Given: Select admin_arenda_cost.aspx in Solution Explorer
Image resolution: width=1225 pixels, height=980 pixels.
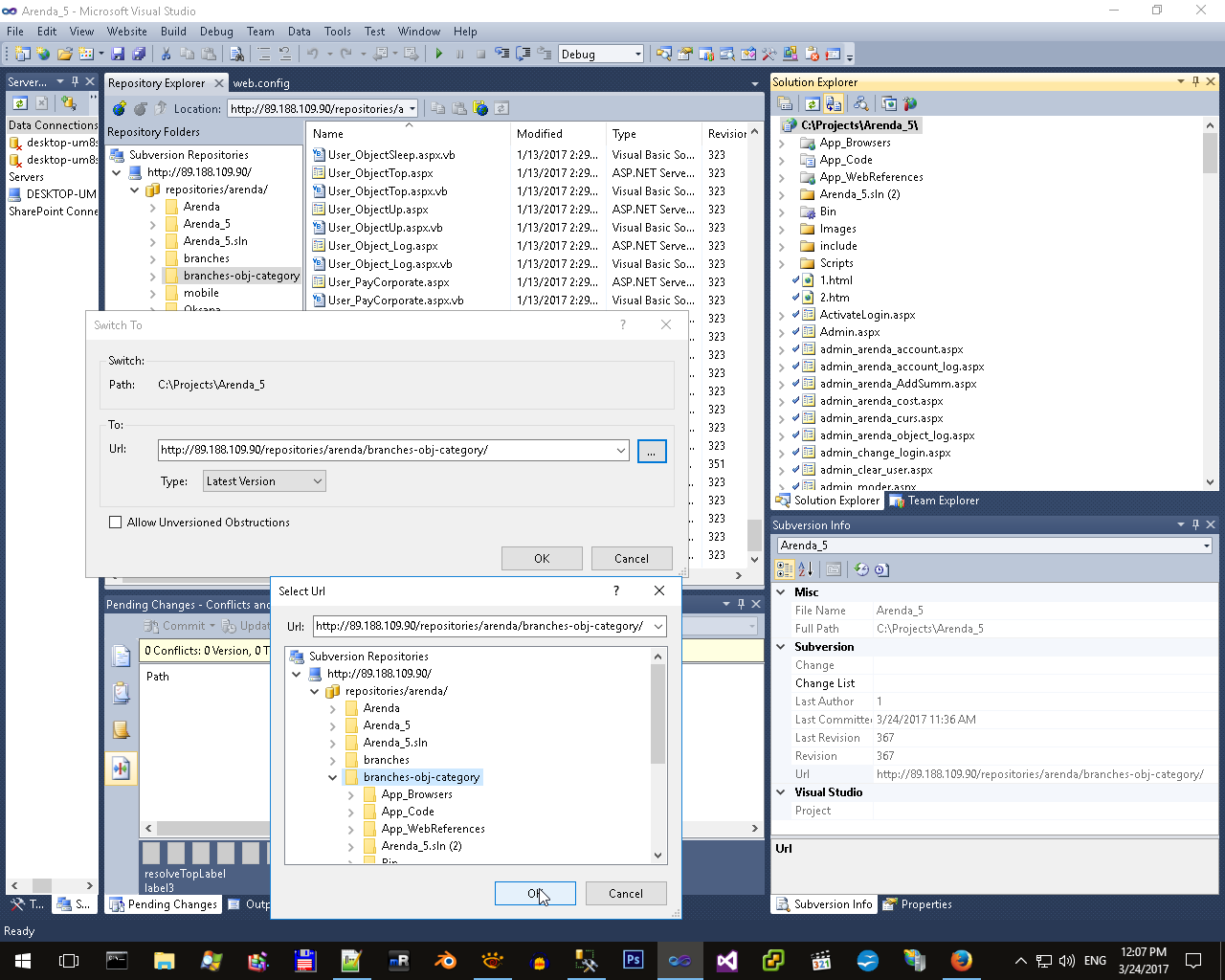Looking at the screenshot, I should tap(881, 401).
